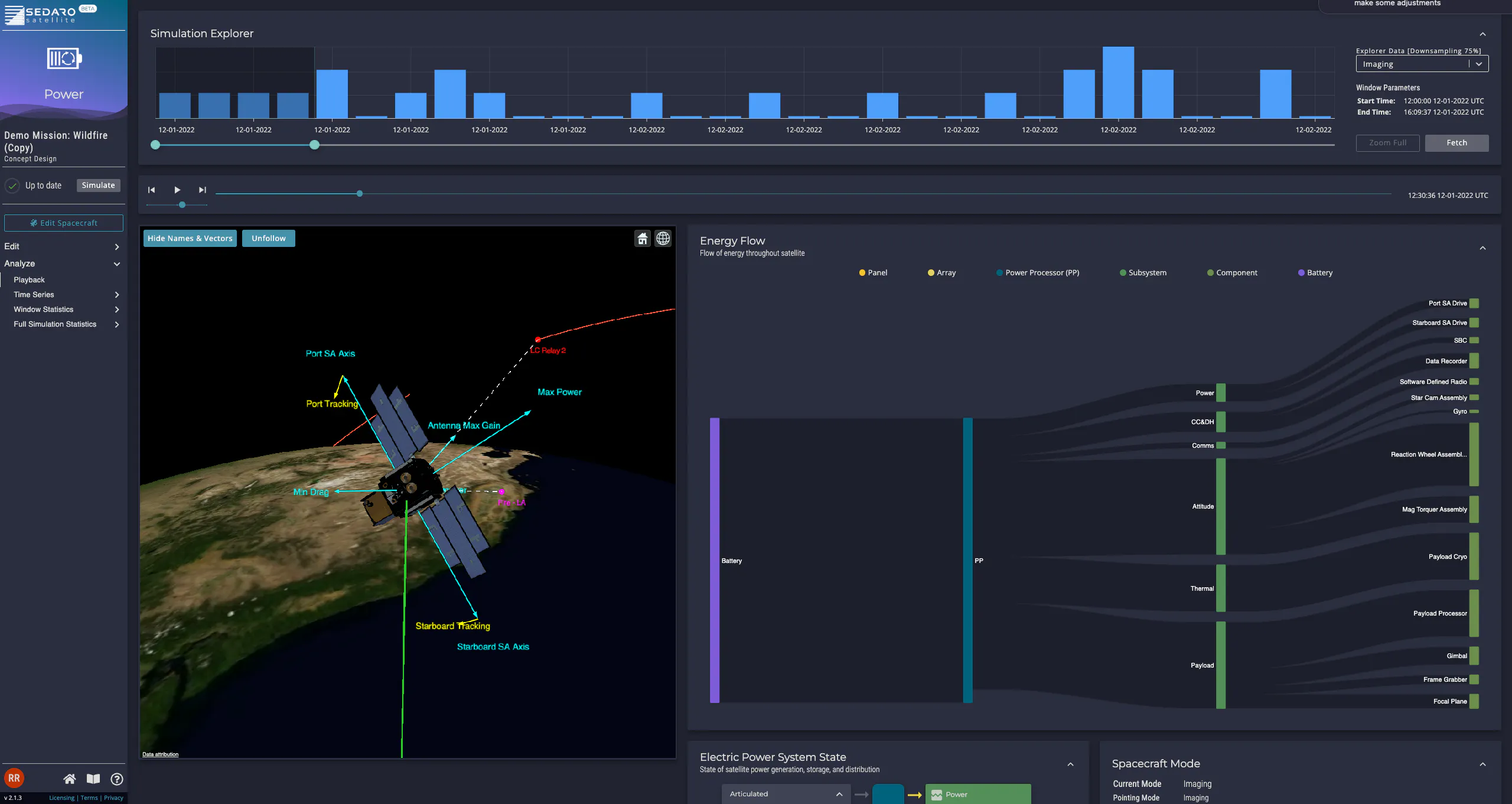The image size is (1512, 804).
Task: Skip playback to end
Action: pyautogui.click(x=203, y=190)
